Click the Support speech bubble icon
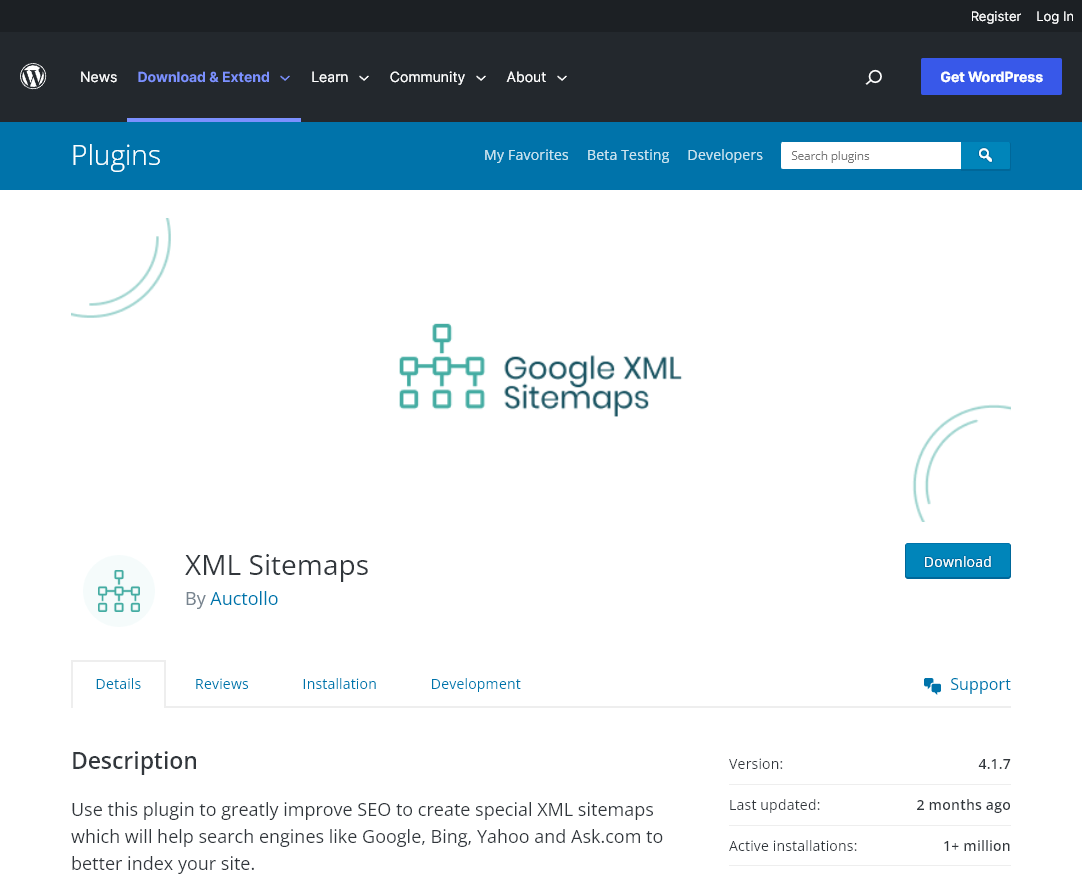The height and width of the screenshot is (876, 1082). click(932, 684)
